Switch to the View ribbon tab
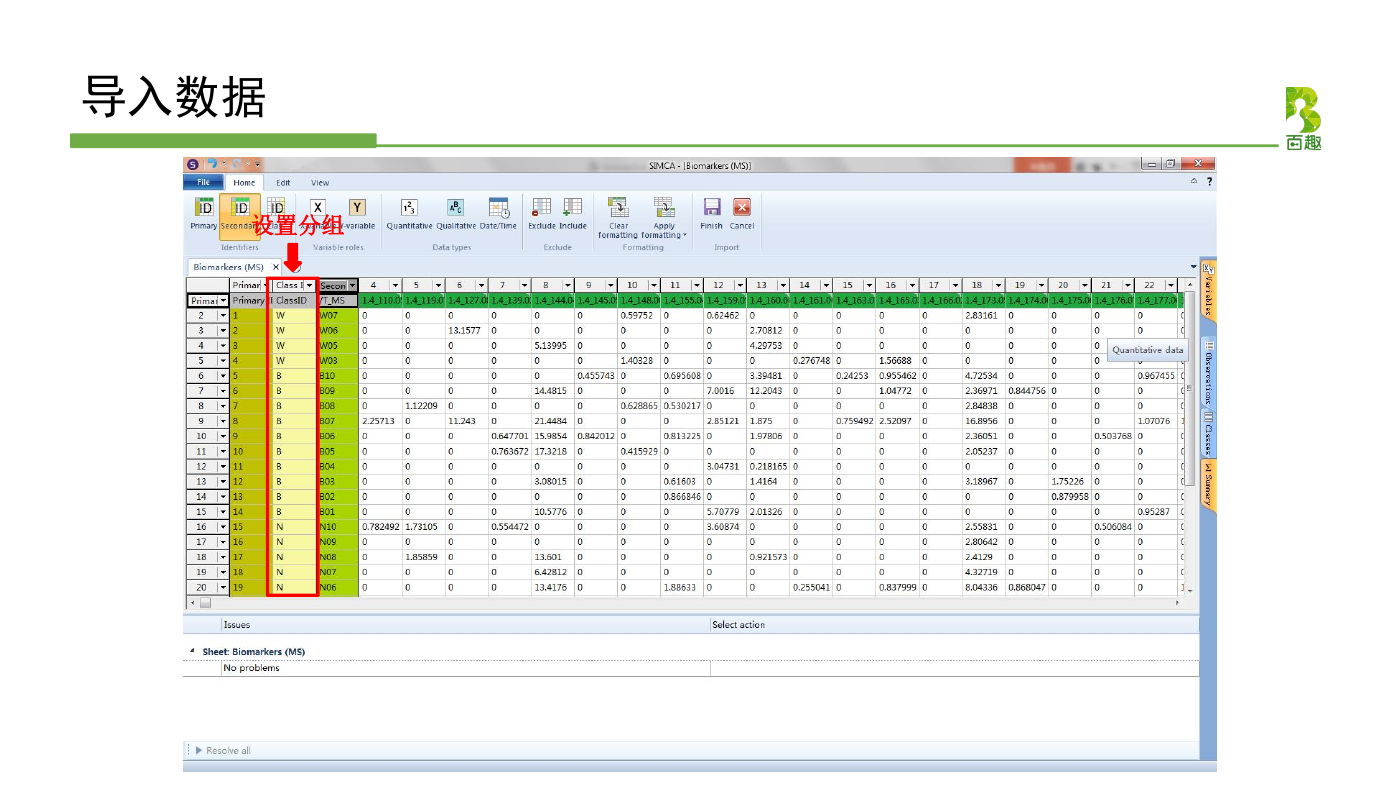The height and width of the screenshot is (788, 1400). tap(320, 182)
